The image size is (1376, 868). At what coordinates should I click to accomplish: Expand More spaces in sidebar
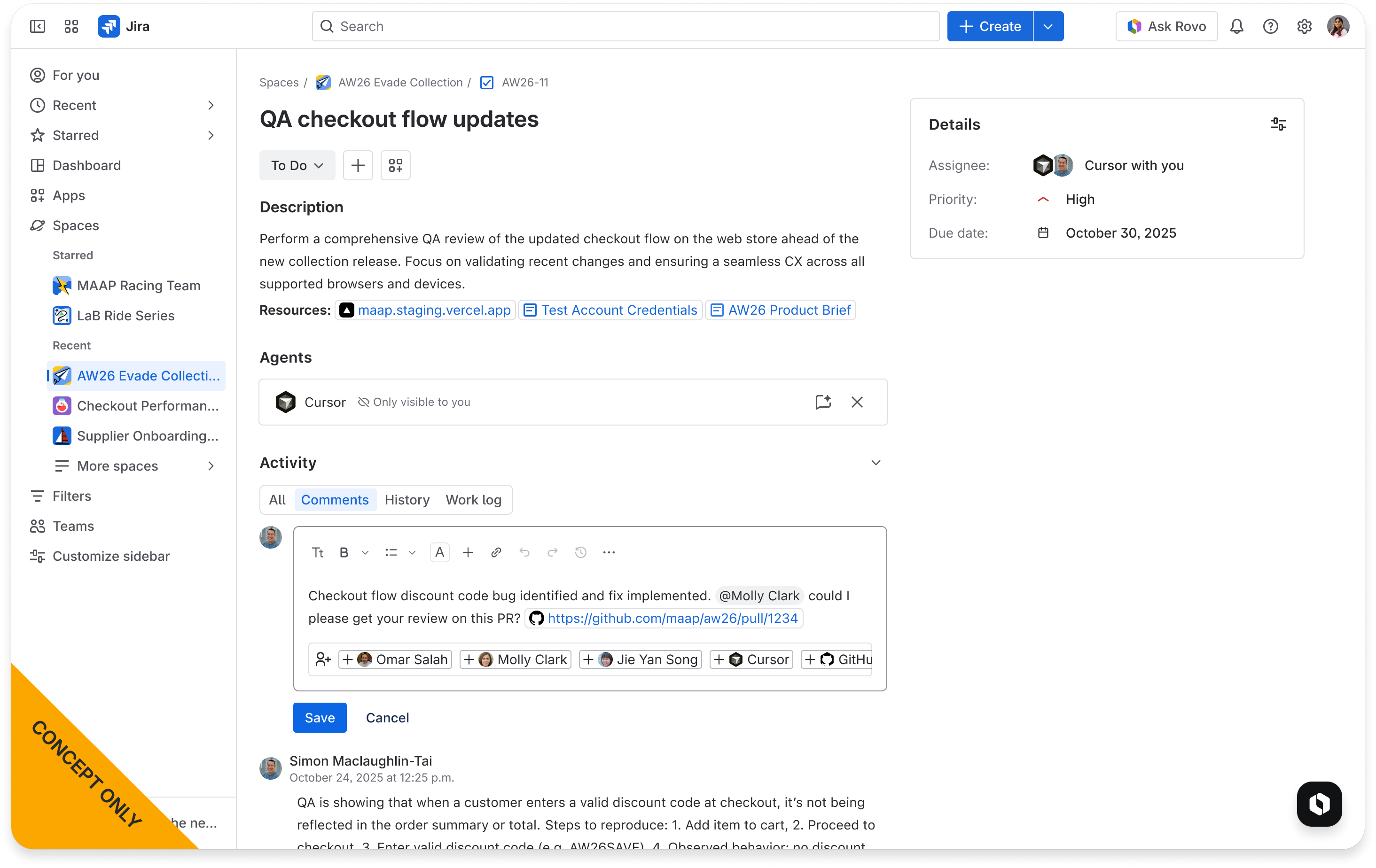tap(117, 465)
